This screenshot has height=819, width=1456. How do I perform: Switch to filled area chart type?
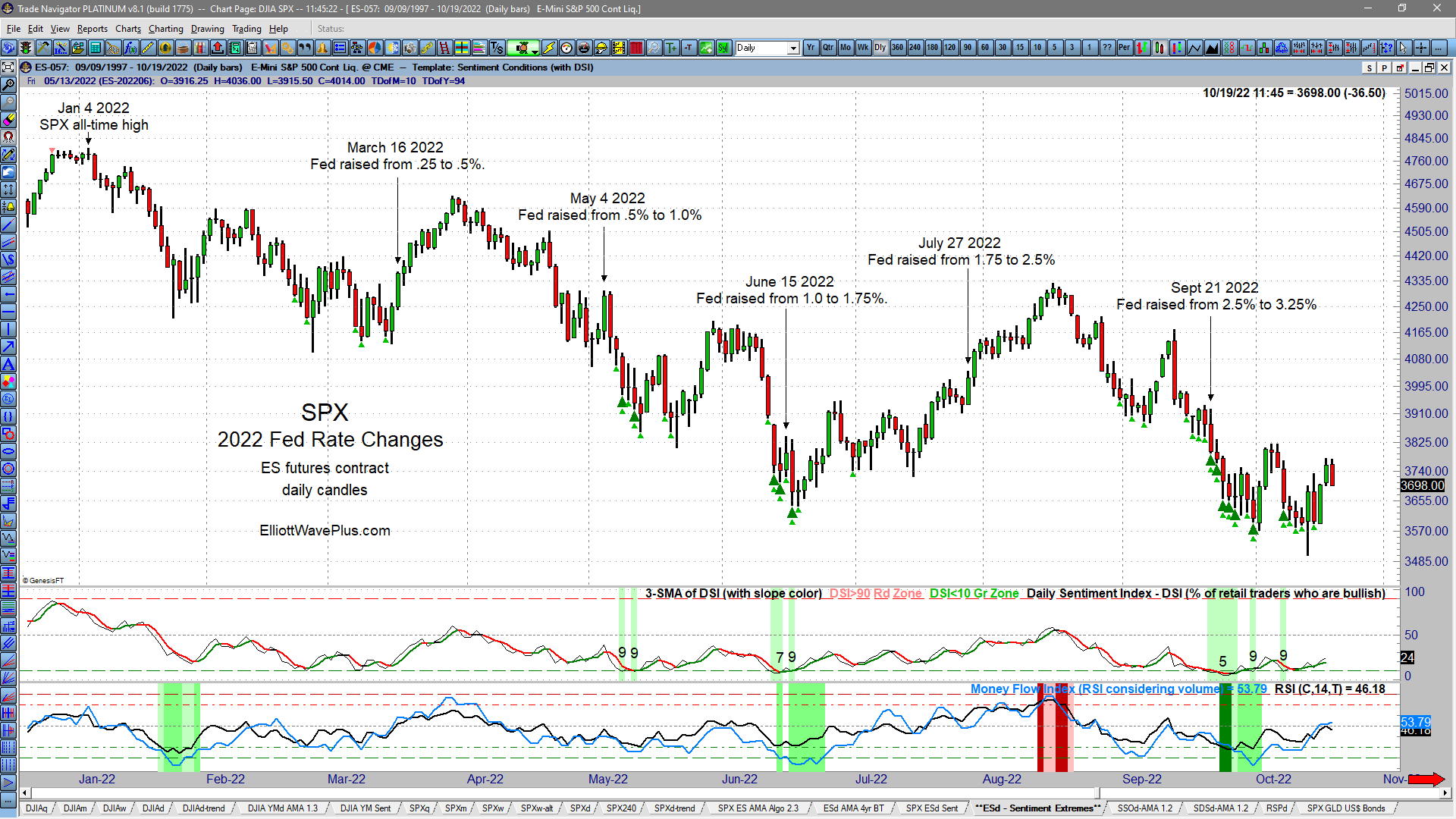click(x=1212, y=48)
